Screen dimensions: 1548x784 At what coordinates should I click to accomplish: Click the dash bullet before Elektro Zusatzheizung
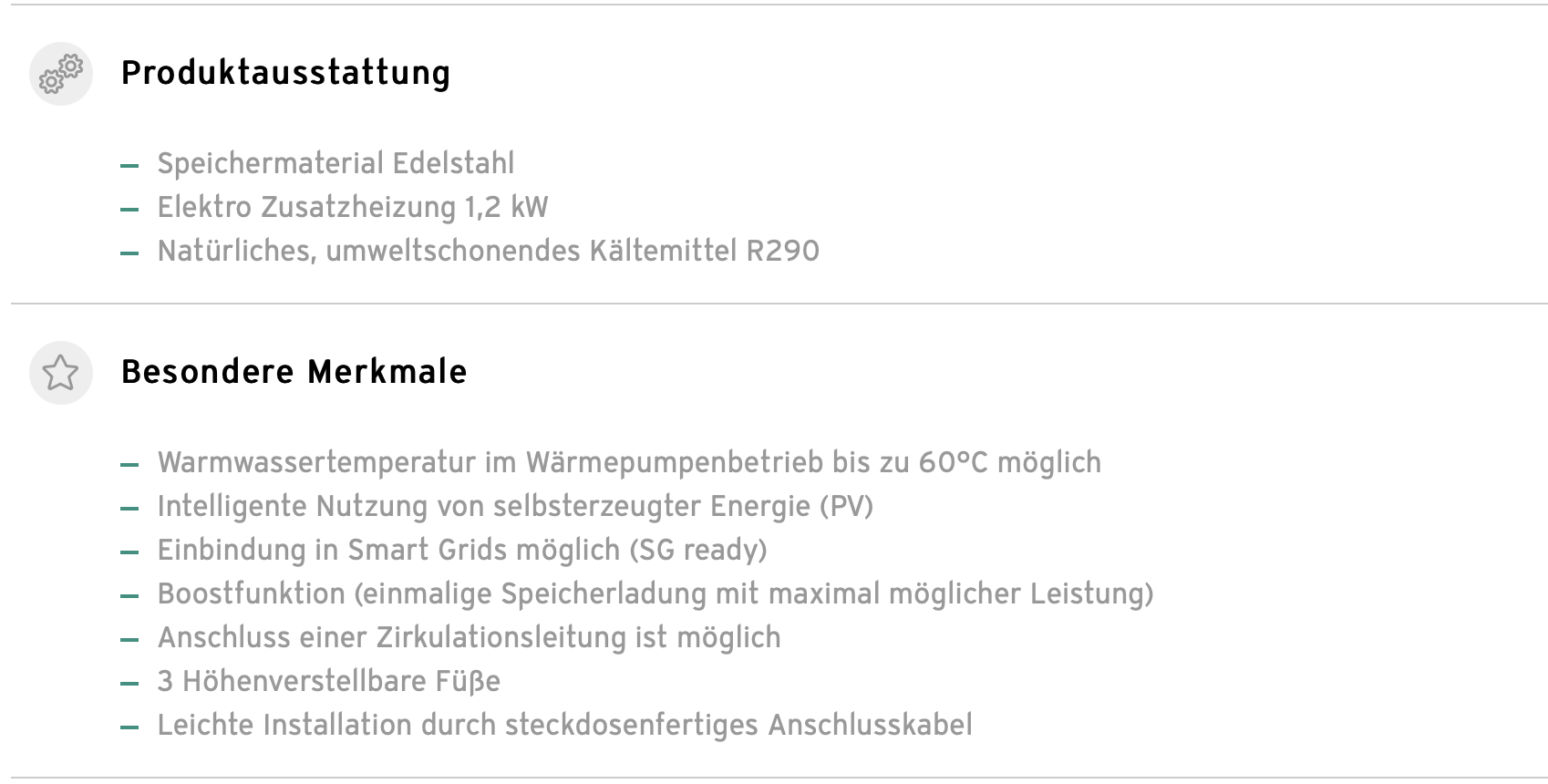[x=129, y=210]
